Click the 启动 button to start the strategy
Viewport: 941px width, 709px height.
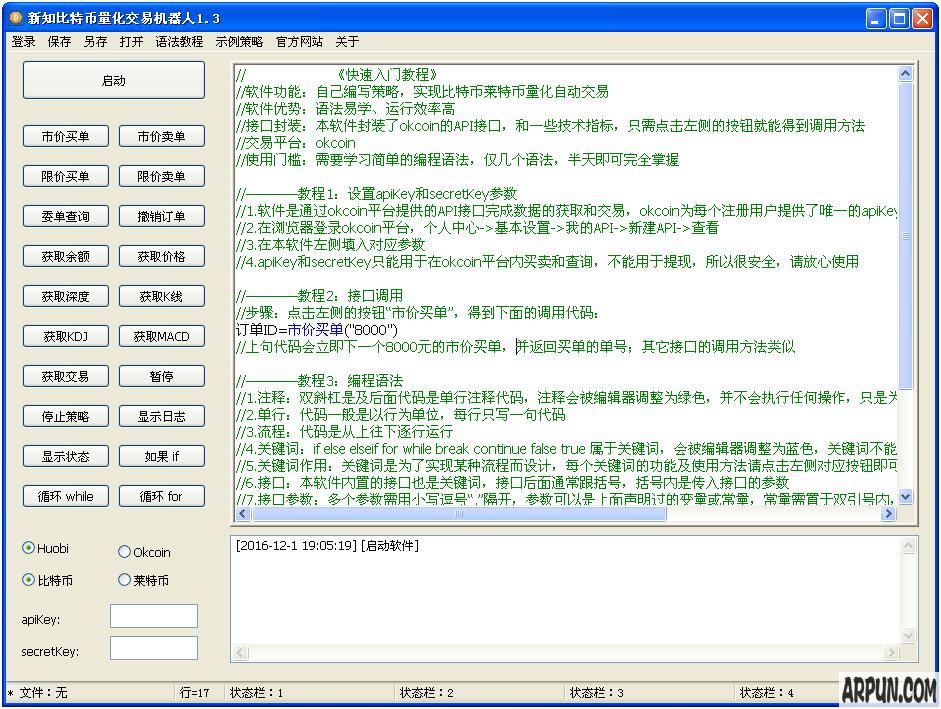pos(112,80)
